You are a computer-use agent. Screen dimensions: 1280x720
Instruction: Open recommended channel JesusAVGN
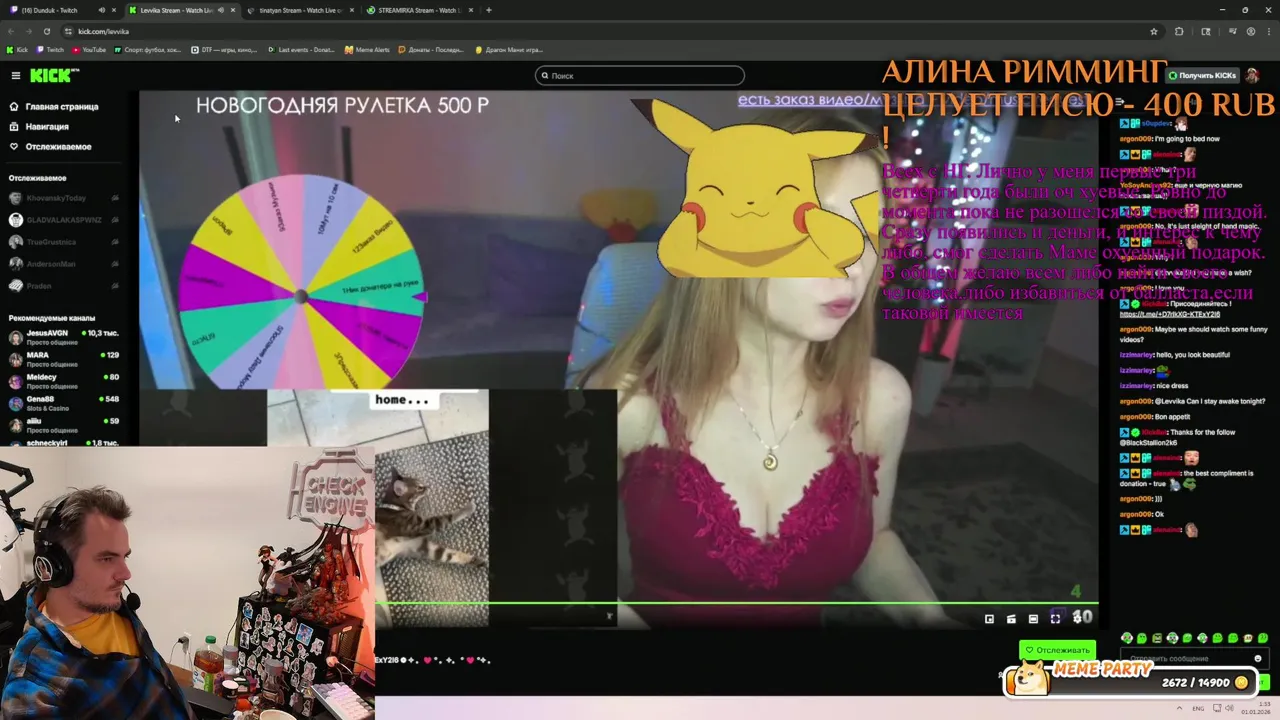pyautogui.click(x=64, y=337)
